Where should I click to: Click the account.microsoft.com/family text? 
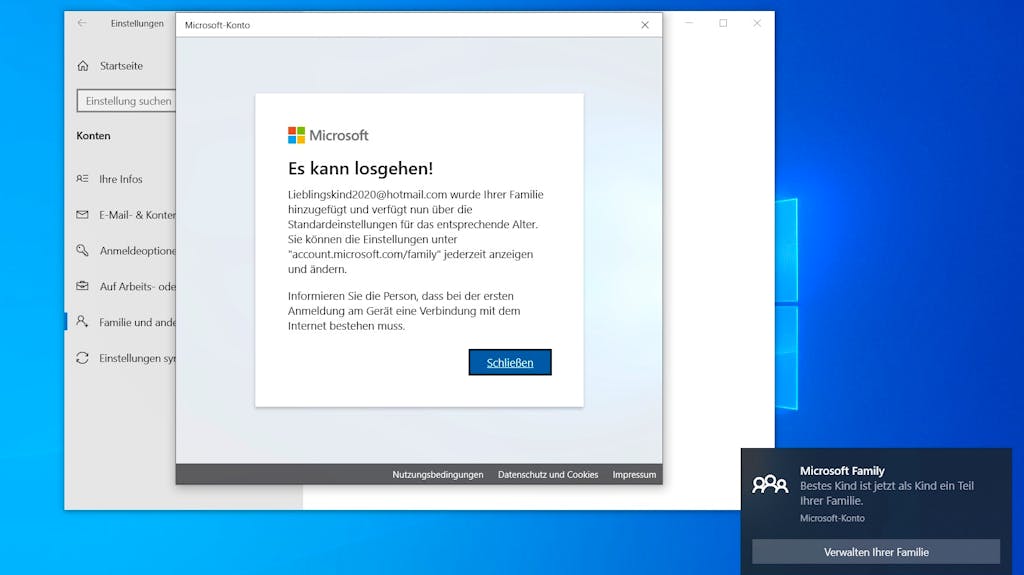(x=366, y=254)
